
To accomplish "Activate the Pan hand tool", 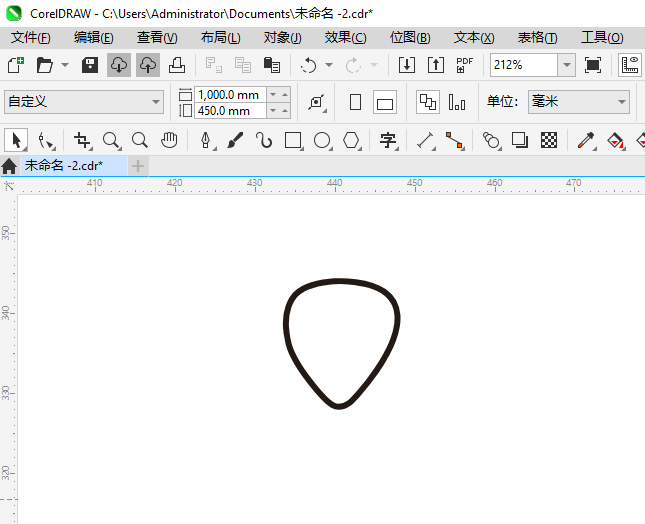I will [x=169, y=140].
